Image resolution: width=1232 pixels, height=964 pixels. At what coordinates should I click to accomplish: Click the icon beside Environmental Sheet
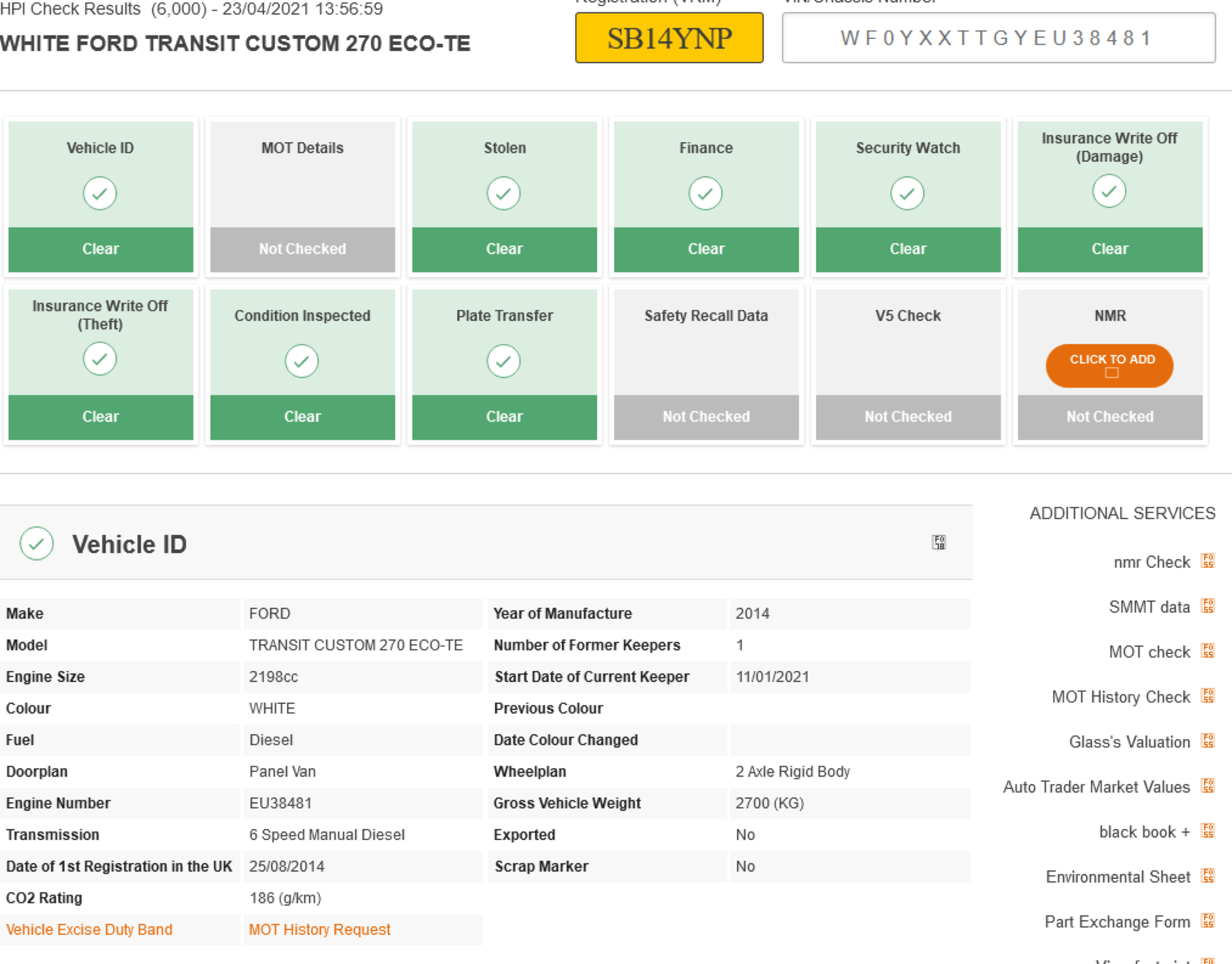coord(1208,876)
